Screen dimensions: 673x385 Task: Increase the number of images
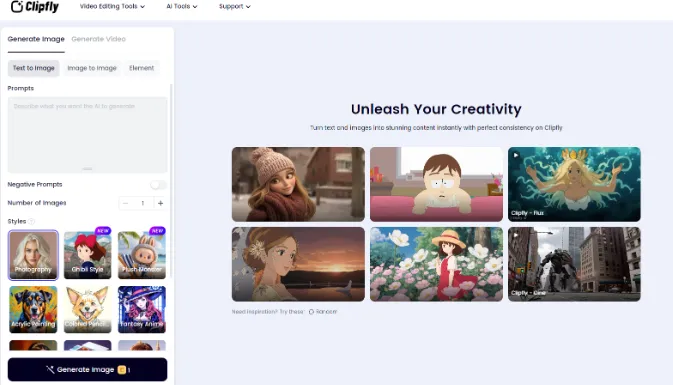click(160, 203)
